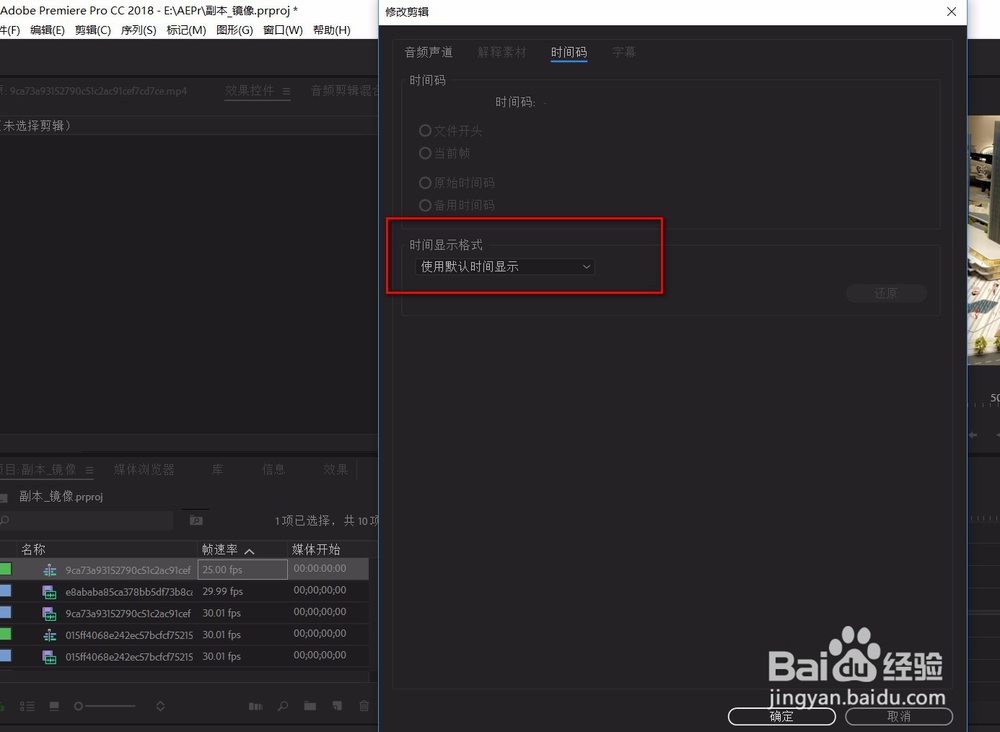
Task: Open the 效果控件 panel menu icon
Action: [286, 91]
